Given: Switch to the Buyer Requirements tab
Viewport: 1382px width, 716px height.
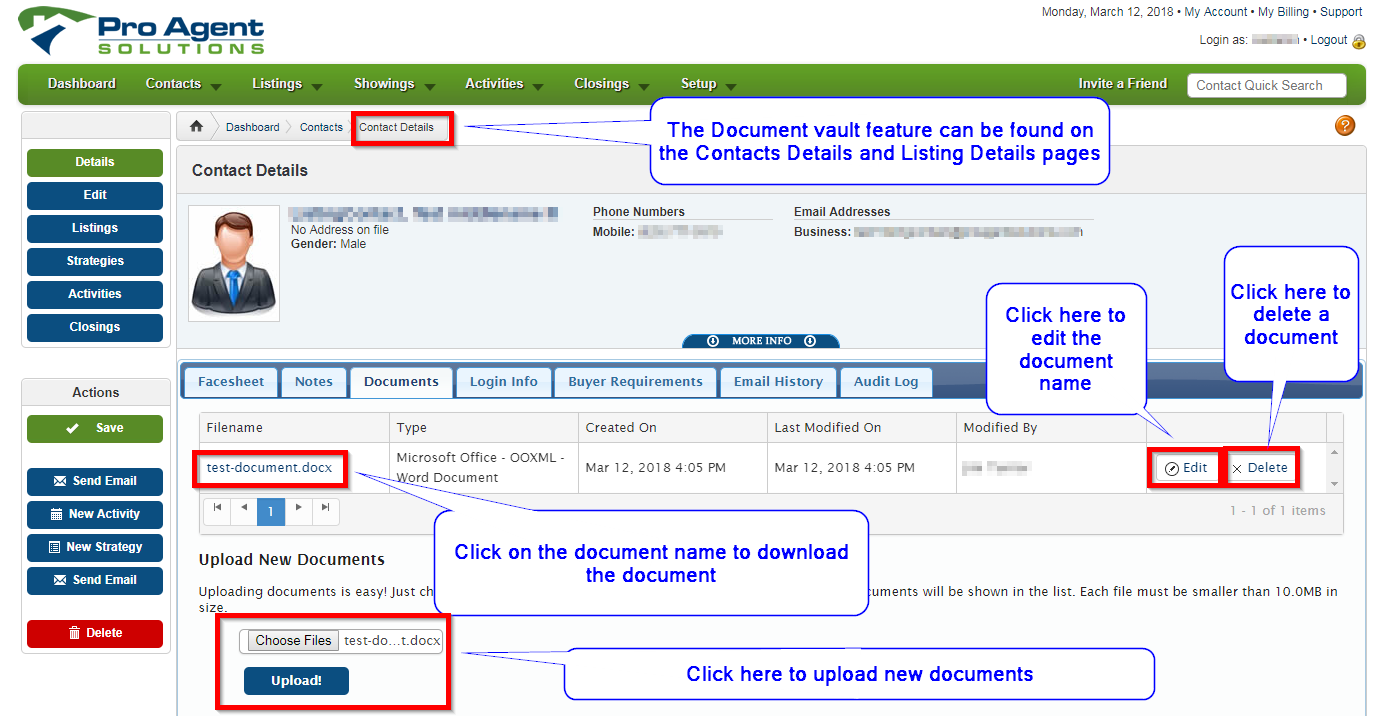Looking at the screenshot, I should 635,382.
